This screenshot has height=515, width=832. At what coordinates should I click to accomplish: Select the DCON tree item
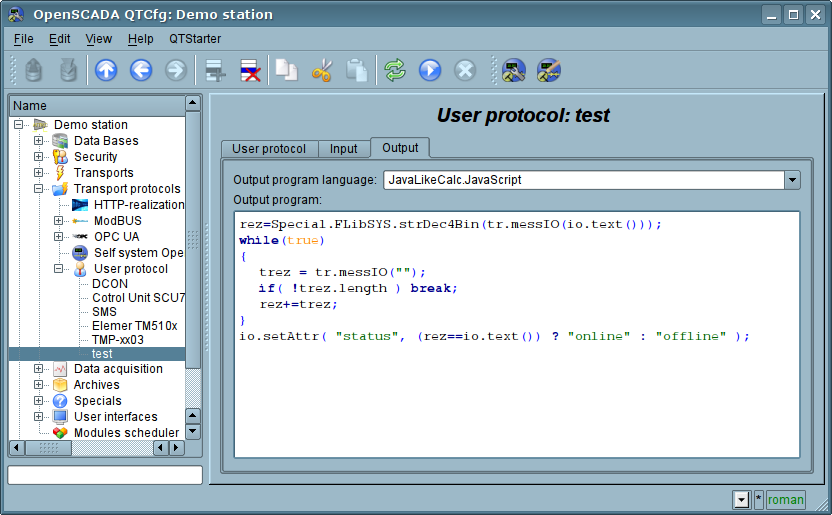[110, 284]
